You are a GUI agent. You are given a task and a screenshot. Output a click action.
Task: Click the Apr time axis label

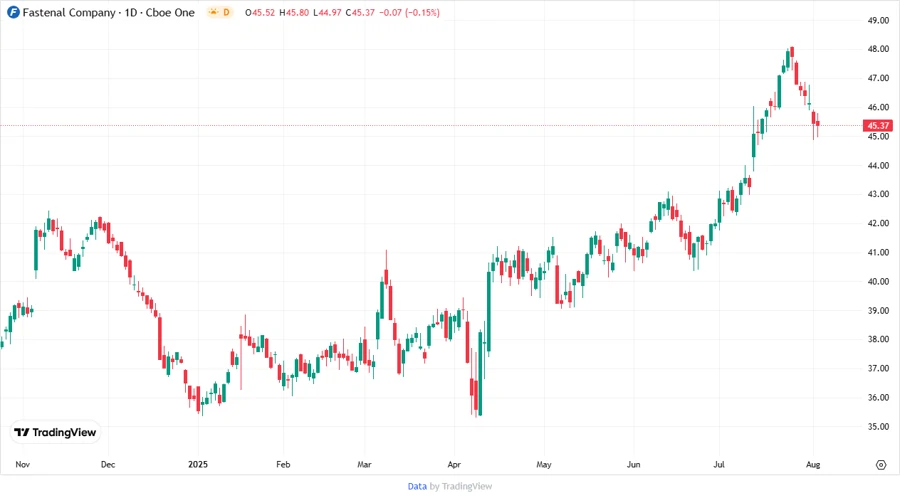click(x=454, y=464)
